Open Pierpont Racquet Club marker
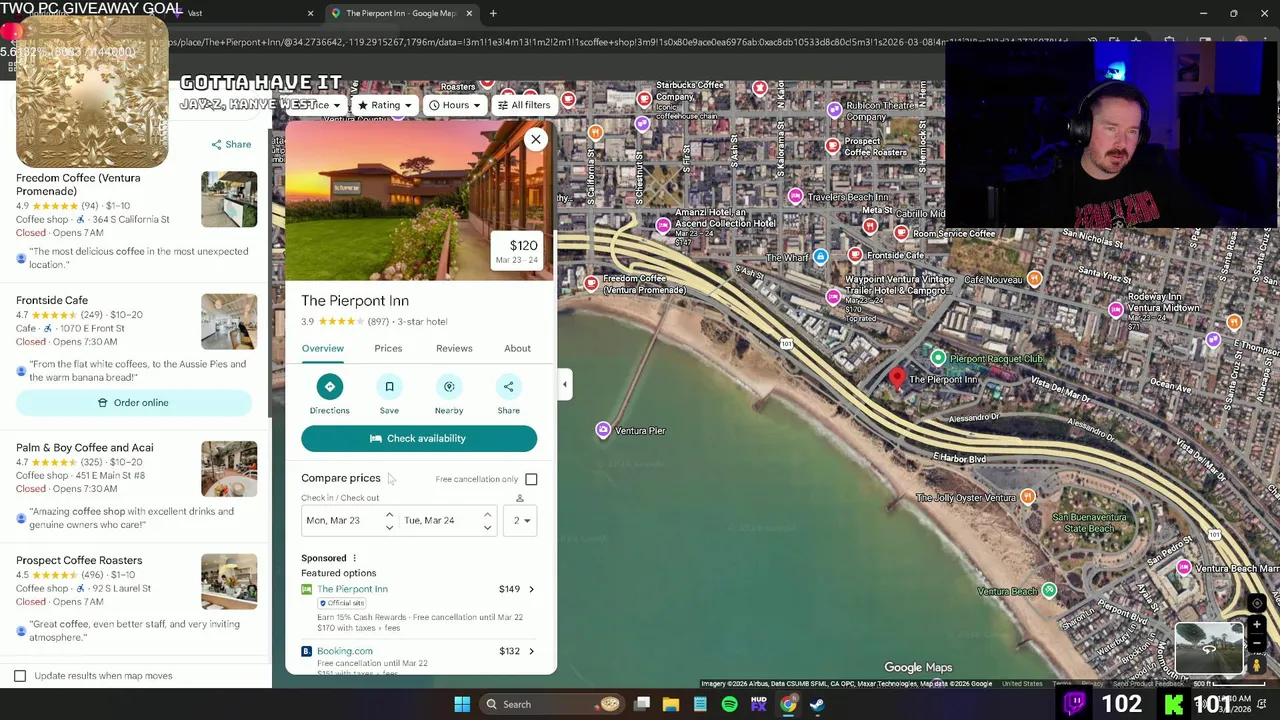 (938, 358)
